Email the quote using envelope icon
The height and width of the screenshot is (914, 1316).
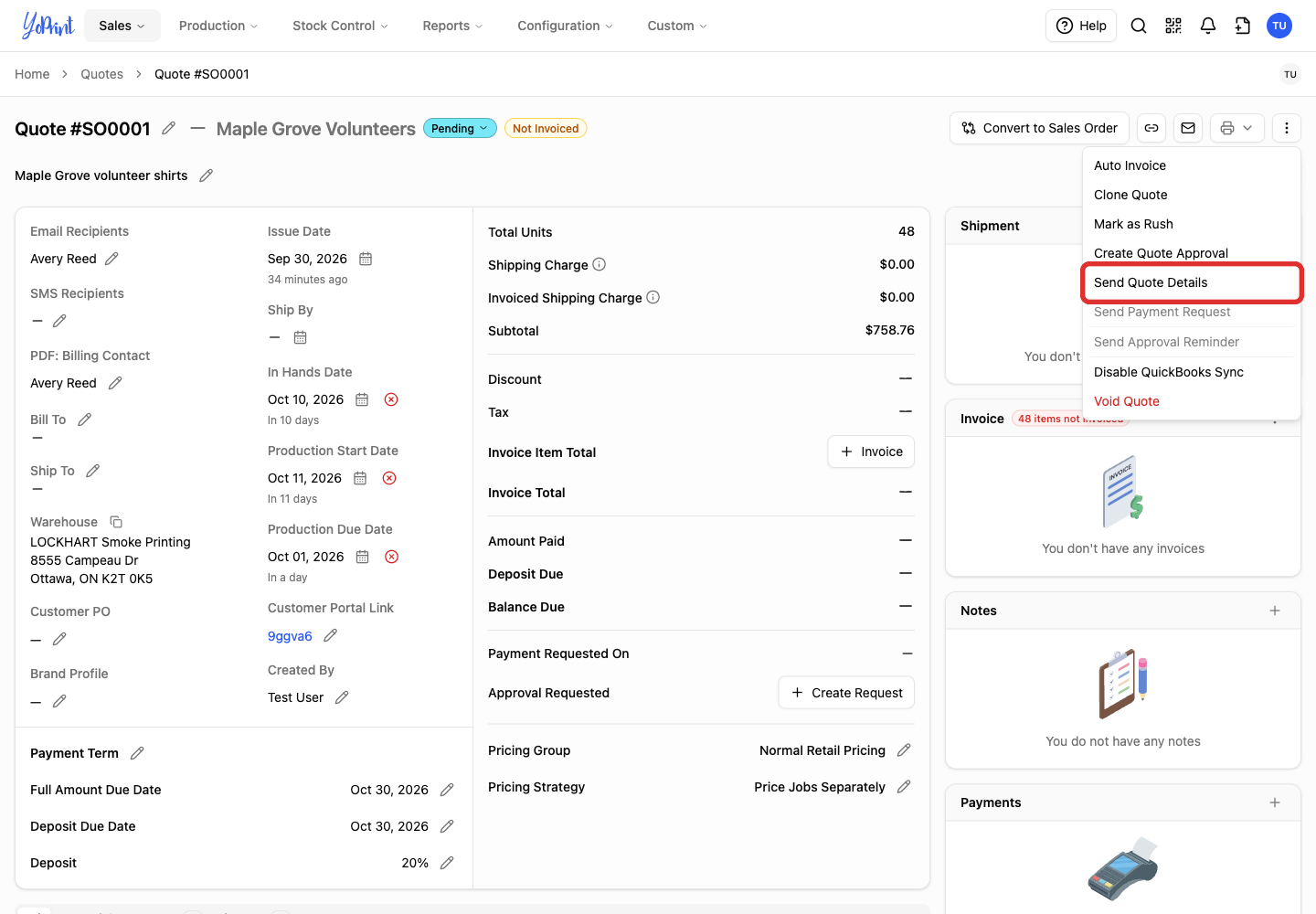[1188, 128]
